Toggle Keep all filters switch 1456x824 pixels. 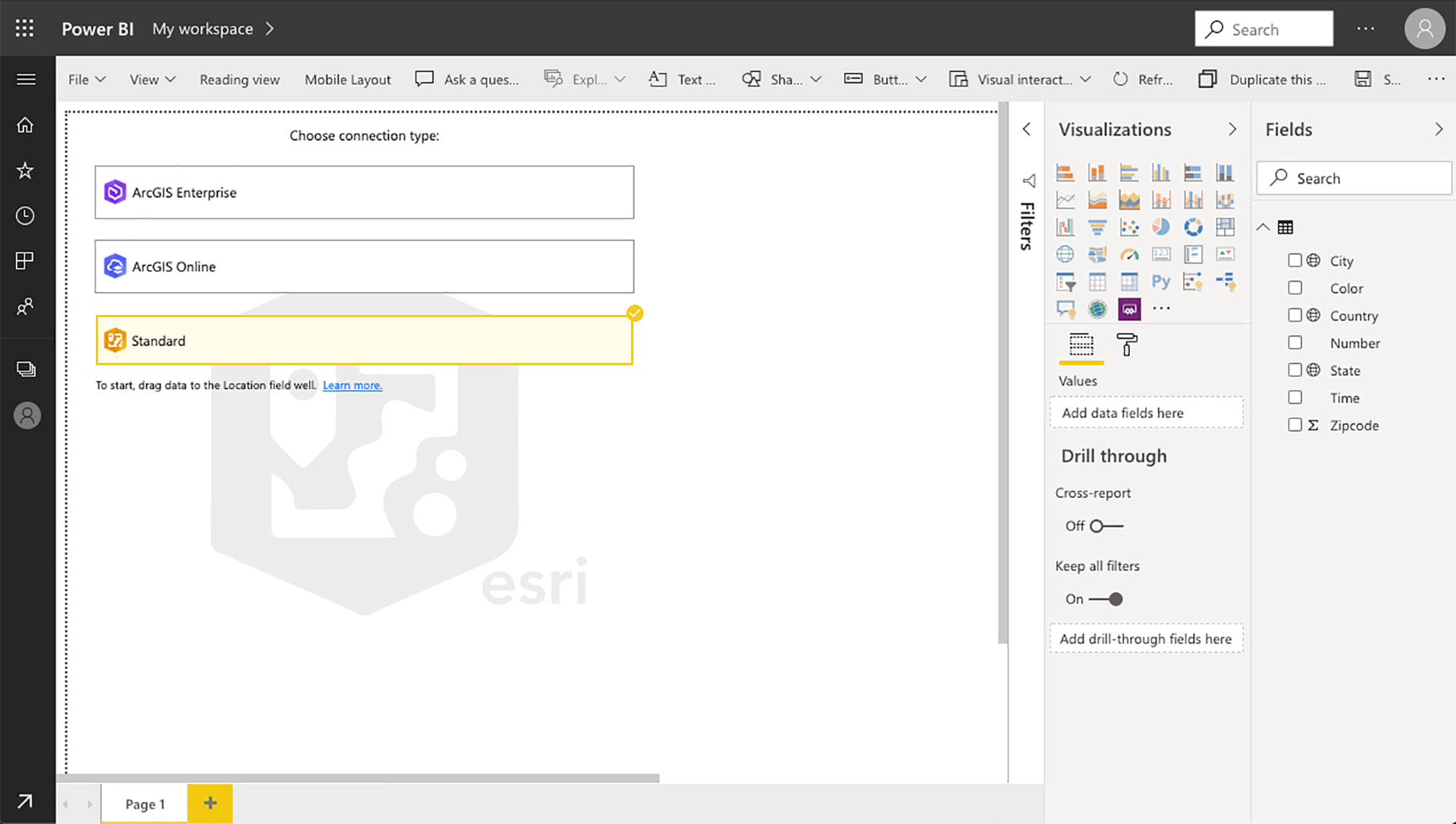click(x=1106, y=599)
